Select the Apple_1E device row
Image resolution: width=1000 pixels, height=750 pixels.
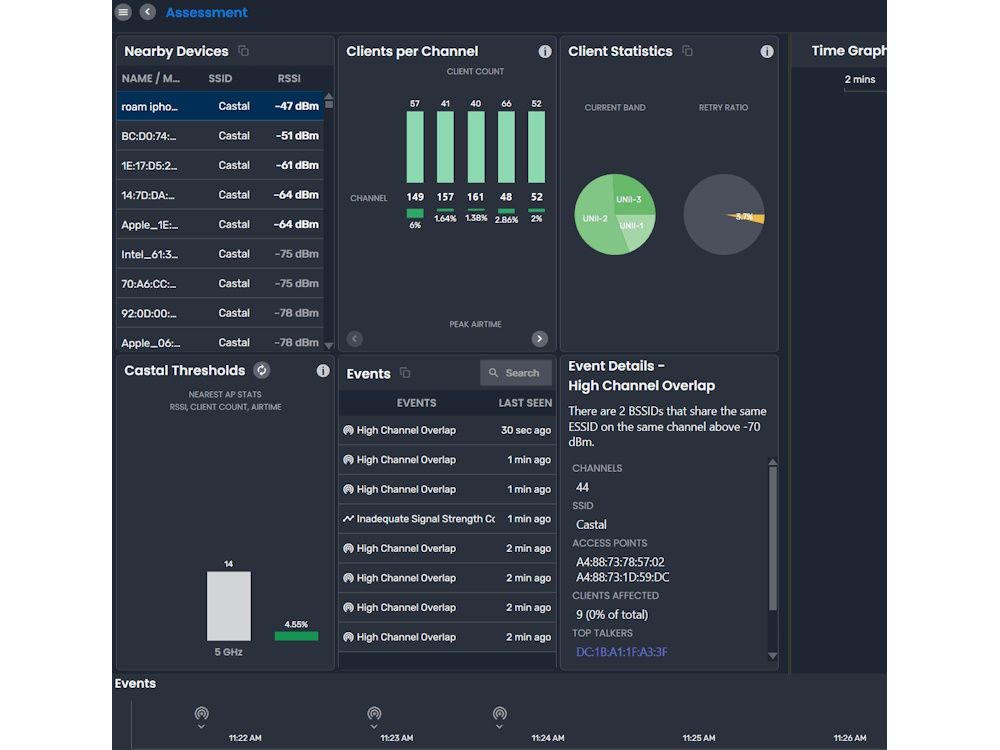pos(220,224)
